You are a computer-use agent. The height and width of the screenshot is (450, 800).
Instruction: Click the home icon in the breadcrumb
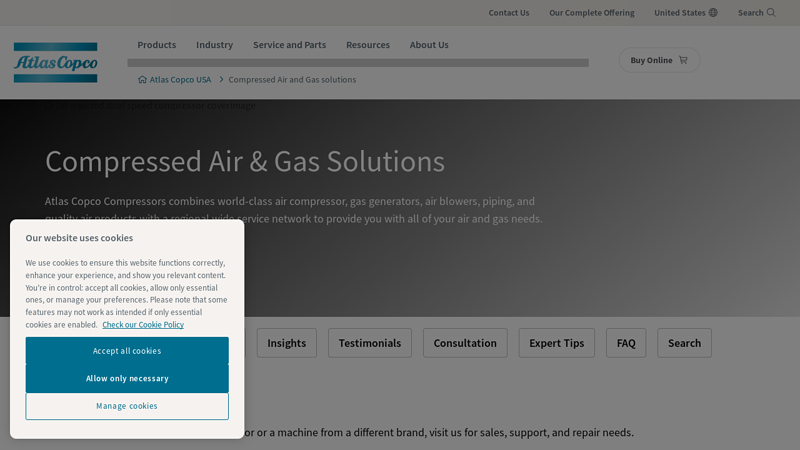pos(142,80)
